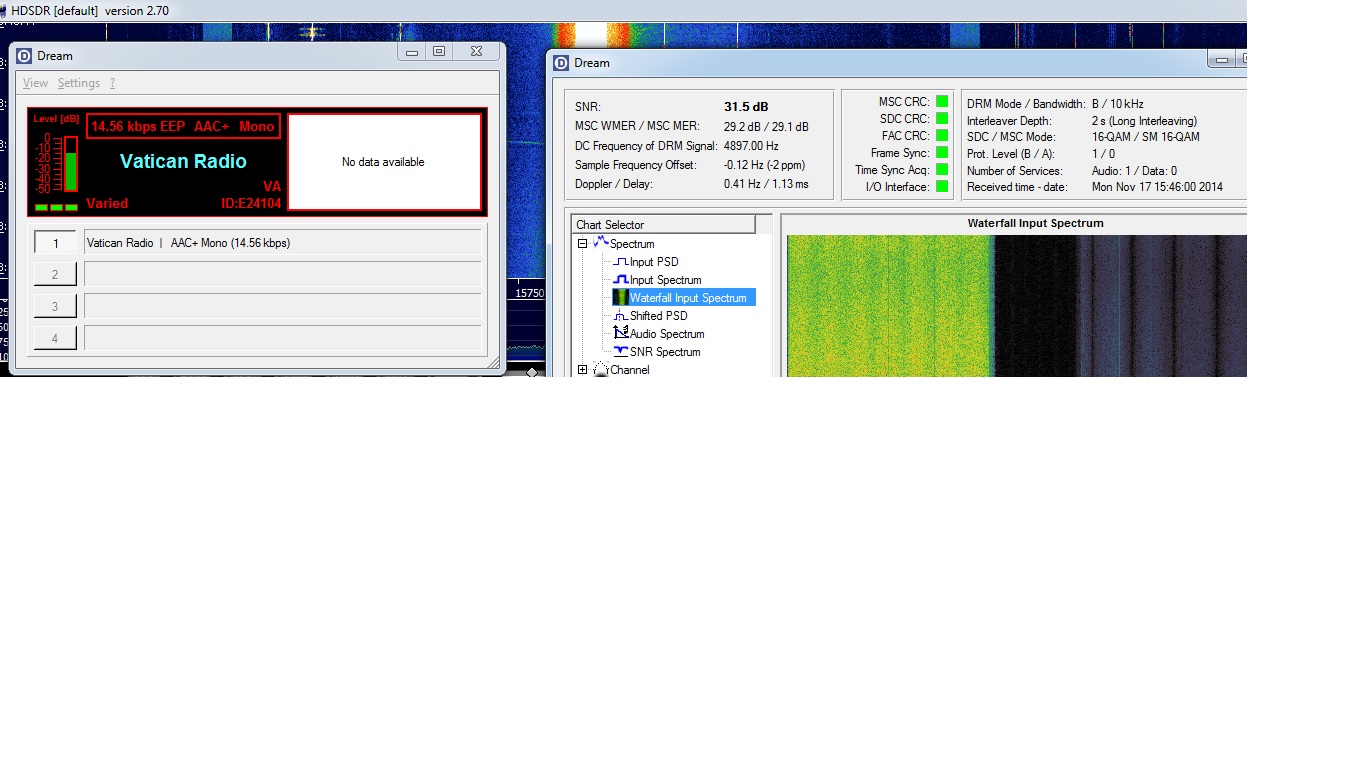Image resolution: width=1366 pixels, height=768 pixels.
Task: Select Input PSD chart
Action: click(654, 262)
